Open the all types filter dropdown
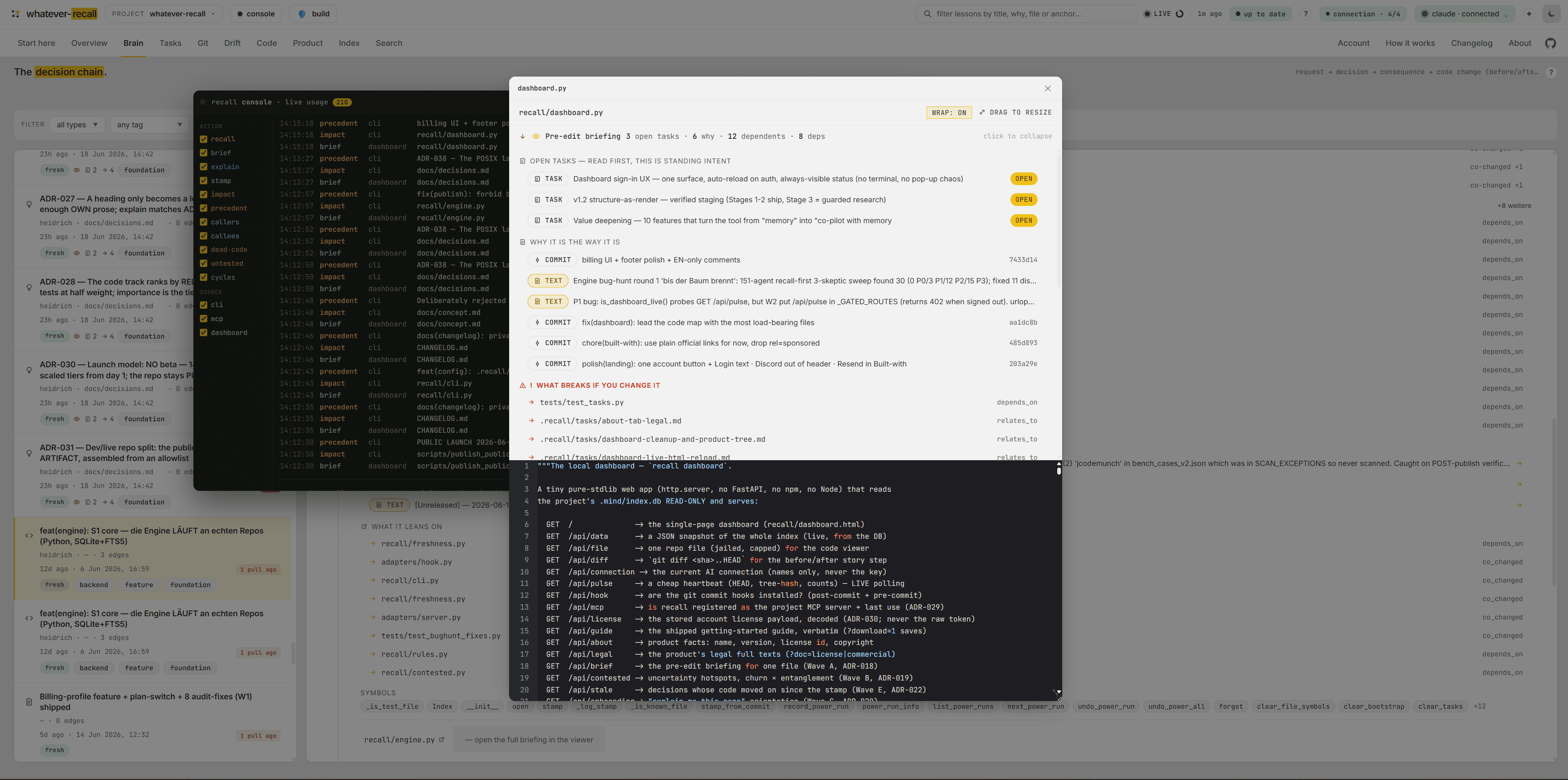The width and height of the screenshot is (1568, 780). [77, 125]
